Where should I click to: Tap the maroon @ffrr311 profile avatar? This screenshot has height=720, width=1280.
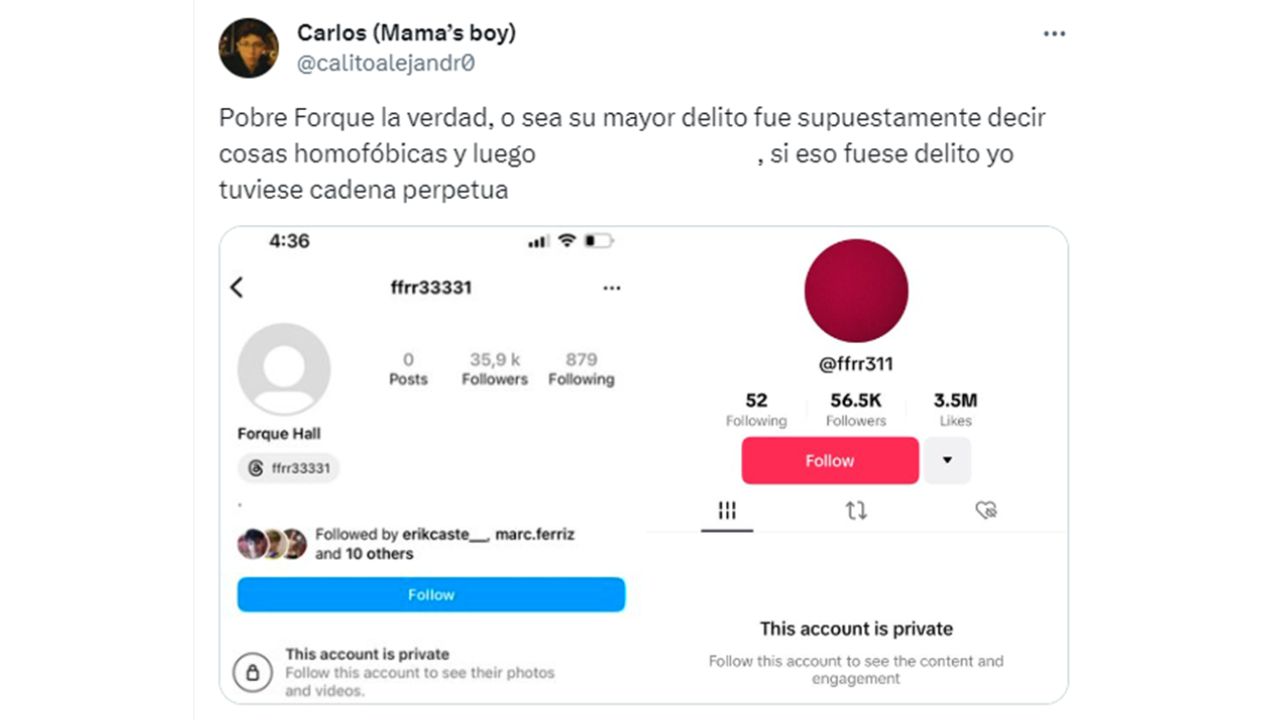(856, 290)
